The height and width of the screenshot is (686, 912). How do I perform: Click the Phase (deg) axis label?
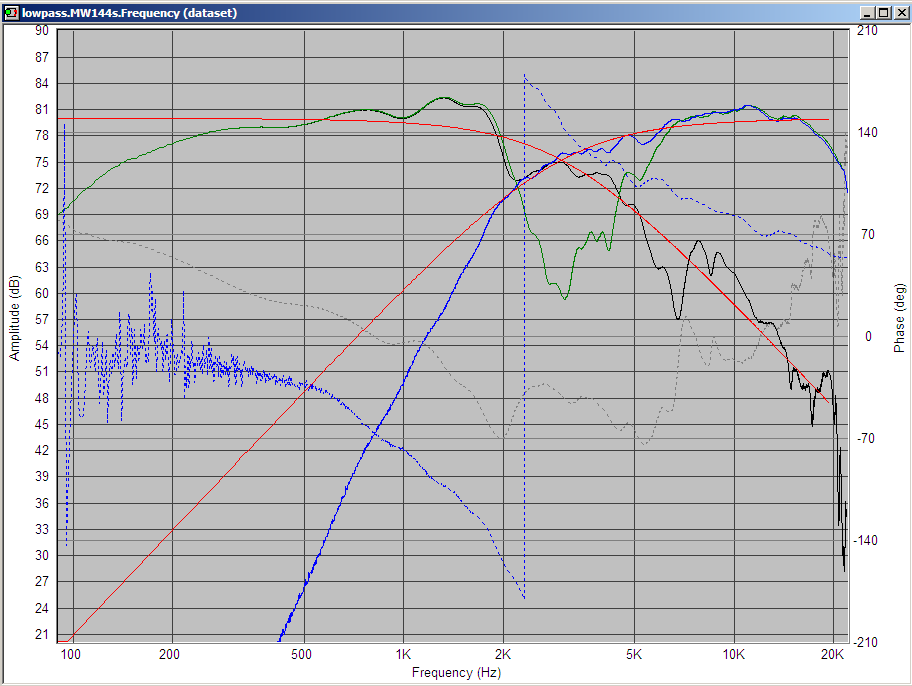899,318
